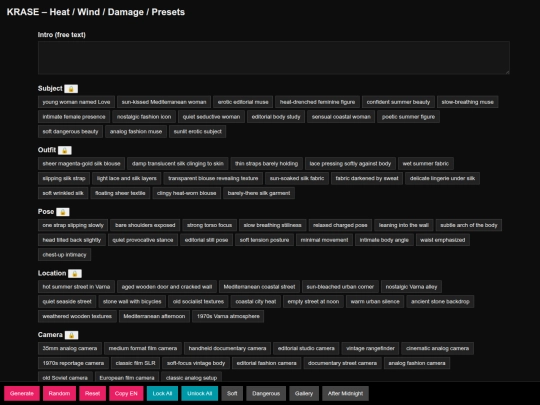The width and height of the screenshot is (540, 405).
Task: Pick 'ancient stone backdrop' chip
Action: 440,302
